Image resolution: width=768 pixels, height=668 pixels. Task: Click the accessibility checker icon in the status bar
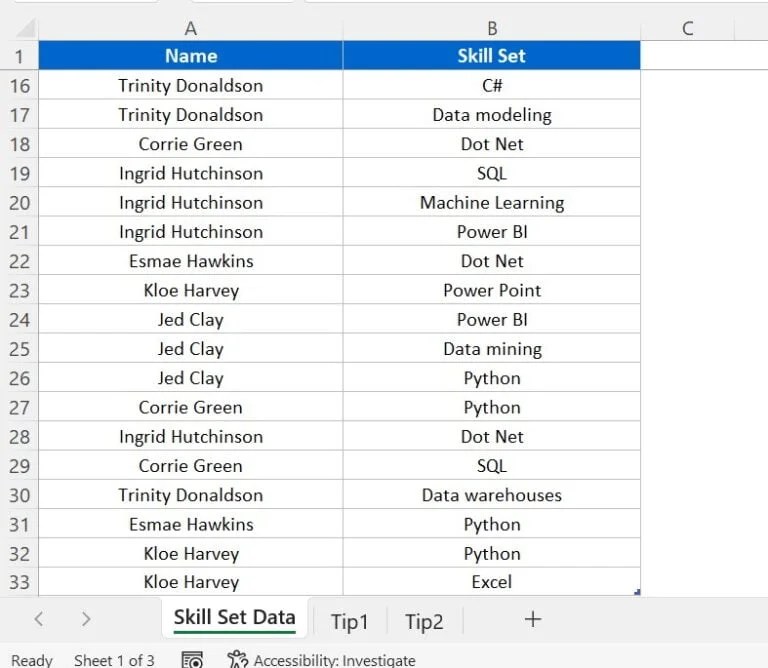point(238,659)
